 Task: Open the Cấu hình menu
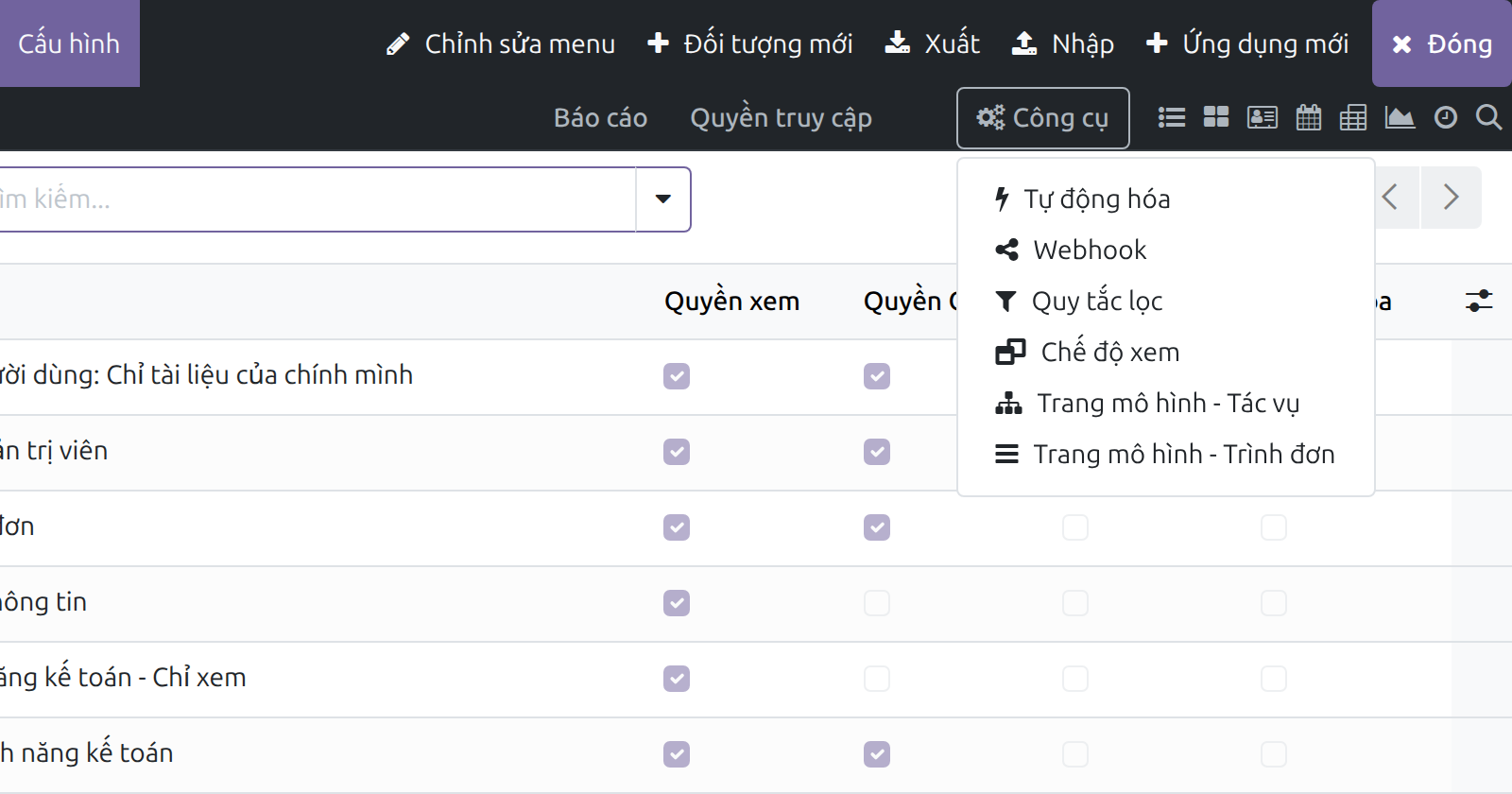pyautogui.click(x=69, y=43)
